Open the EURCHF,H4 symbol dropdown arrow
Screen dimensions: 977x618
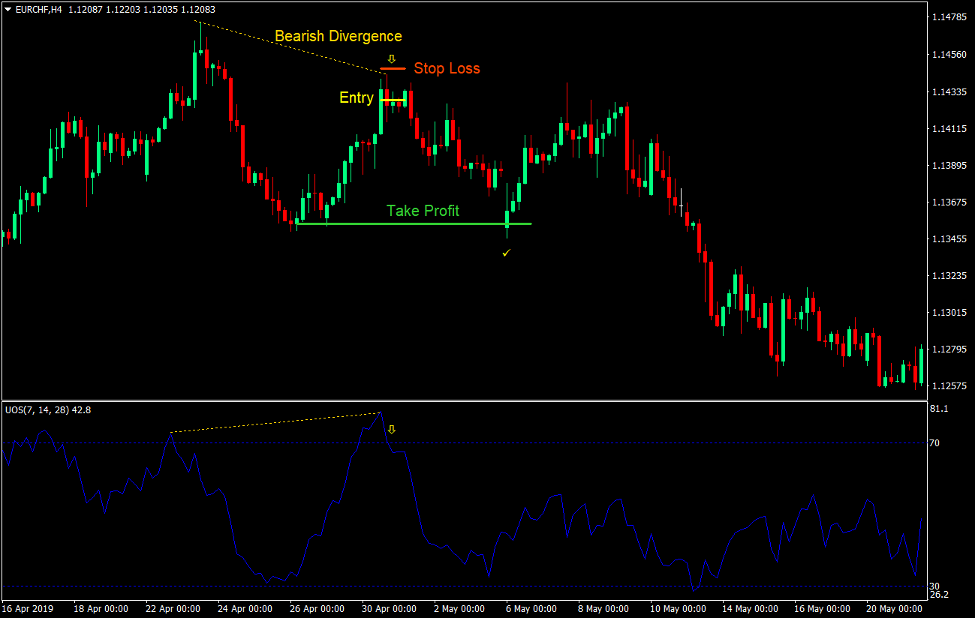(x=8, y=8)
